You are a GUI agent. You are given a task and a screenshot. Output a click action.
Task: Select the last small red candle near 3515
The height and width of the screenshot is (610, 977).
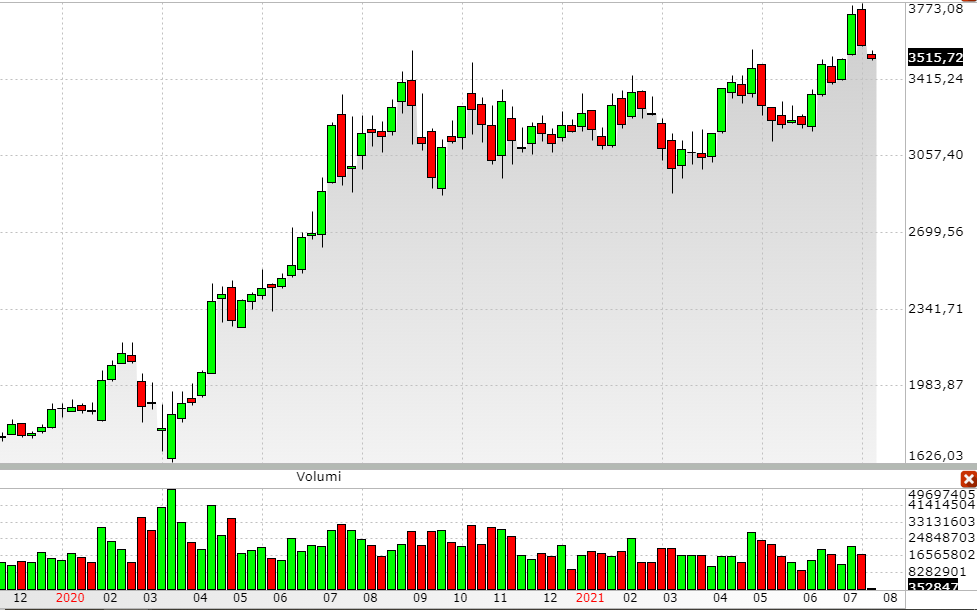pyautogui.click(x=872, y=56)
